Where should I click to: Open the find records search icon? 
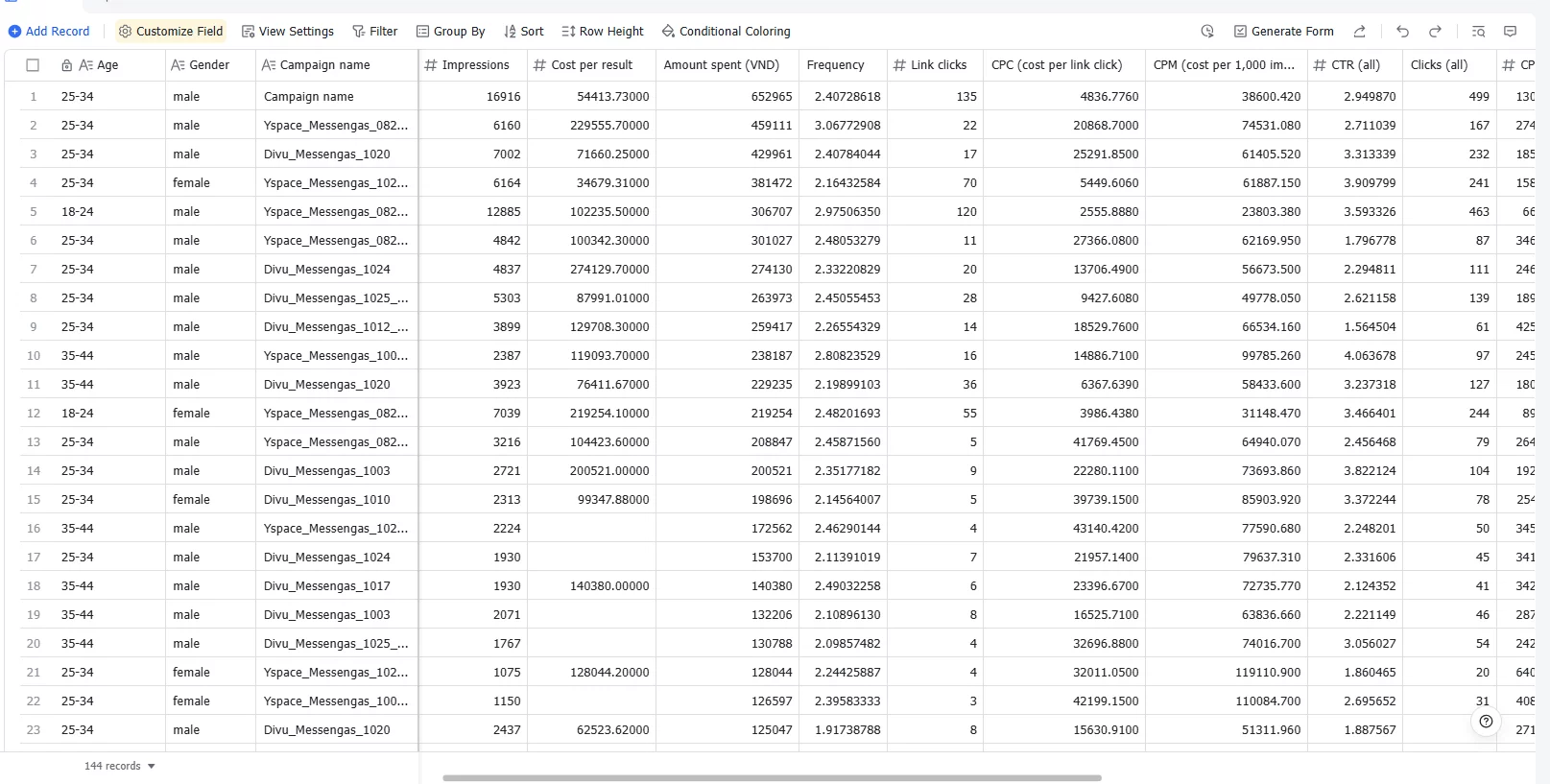[1478, 32]
